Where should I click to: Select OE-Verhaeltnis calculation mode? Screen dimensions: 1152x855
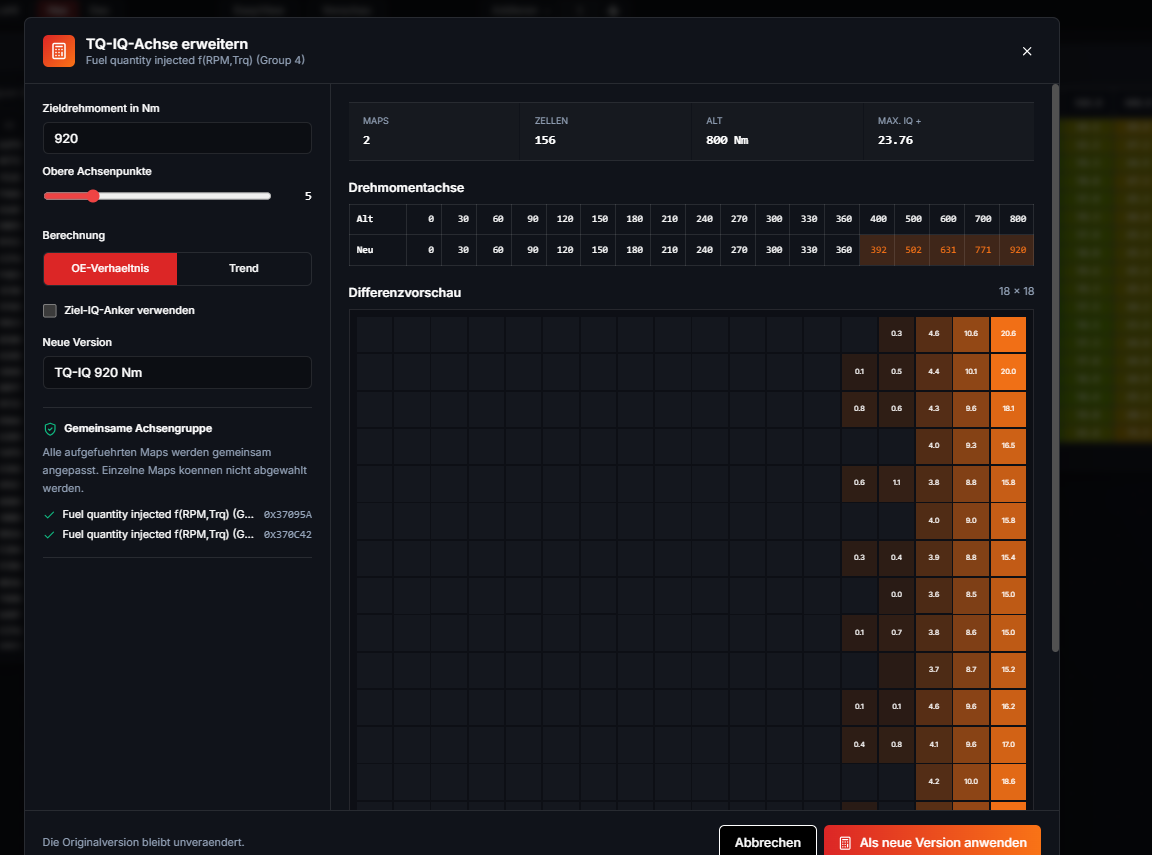click(110, 269)
